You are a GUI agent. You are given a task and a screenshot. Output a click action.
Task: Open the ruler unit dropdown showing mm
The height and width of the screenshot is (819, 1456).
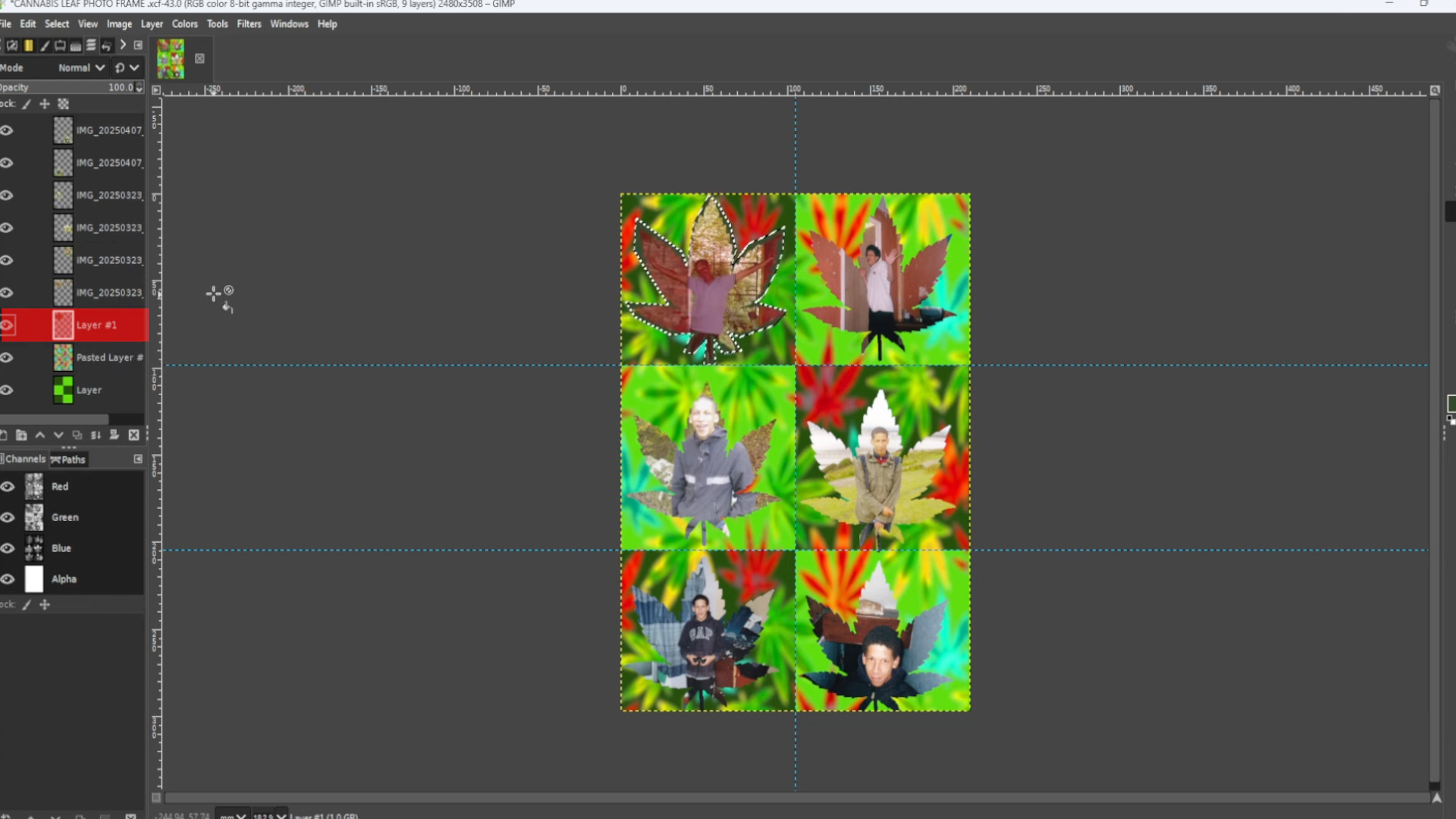[x=232, y=815]
